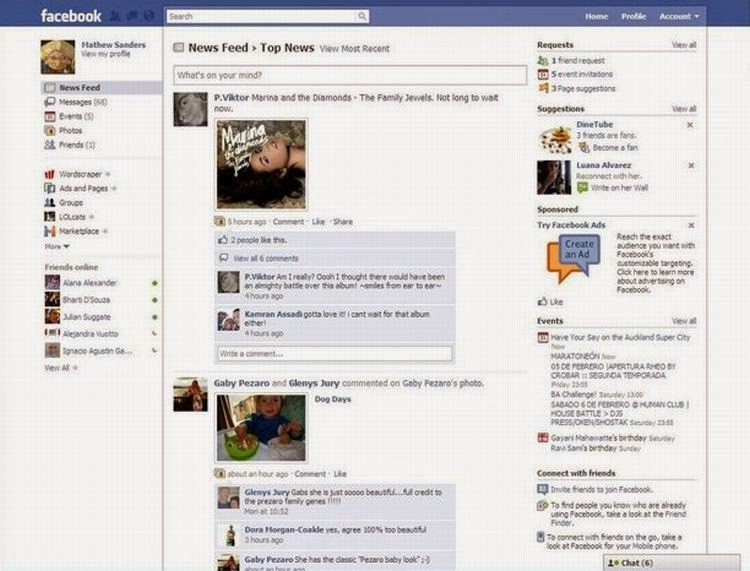This screenshot has width=750, height=571.
Task: Switch to View Most Recent feed
Action: click(x=354, y=48)
